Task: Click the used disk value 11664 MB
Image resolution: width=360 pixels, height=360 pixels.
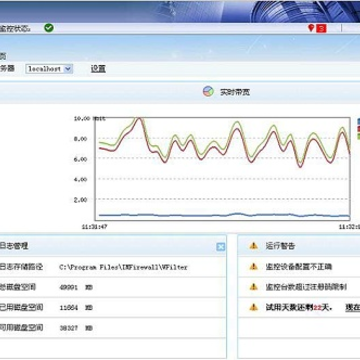Action: tap(76, 308)
